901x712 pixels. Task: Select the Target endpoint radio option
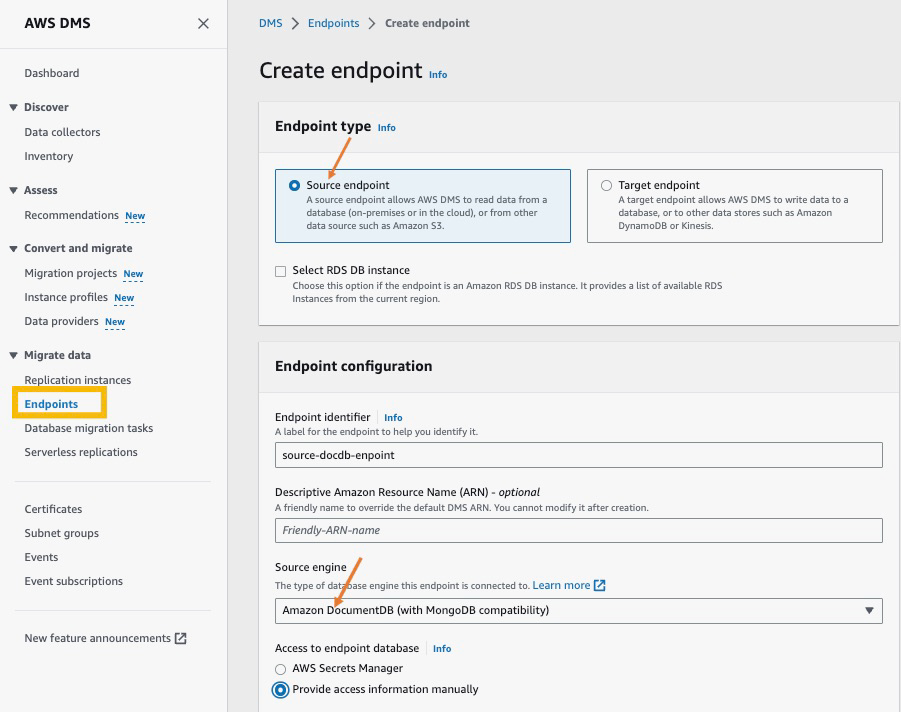[x=607, y=185]
